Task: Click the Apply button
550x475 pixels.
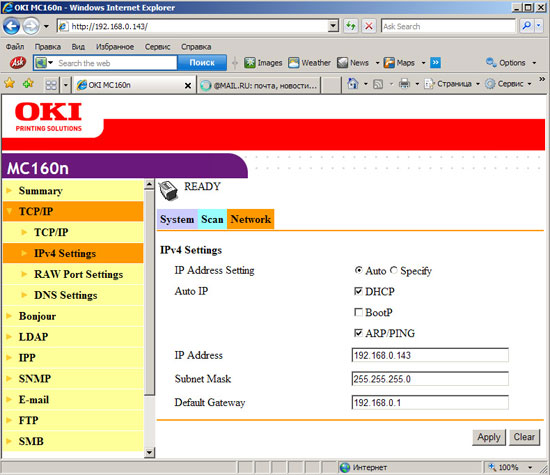Action: 489,437
